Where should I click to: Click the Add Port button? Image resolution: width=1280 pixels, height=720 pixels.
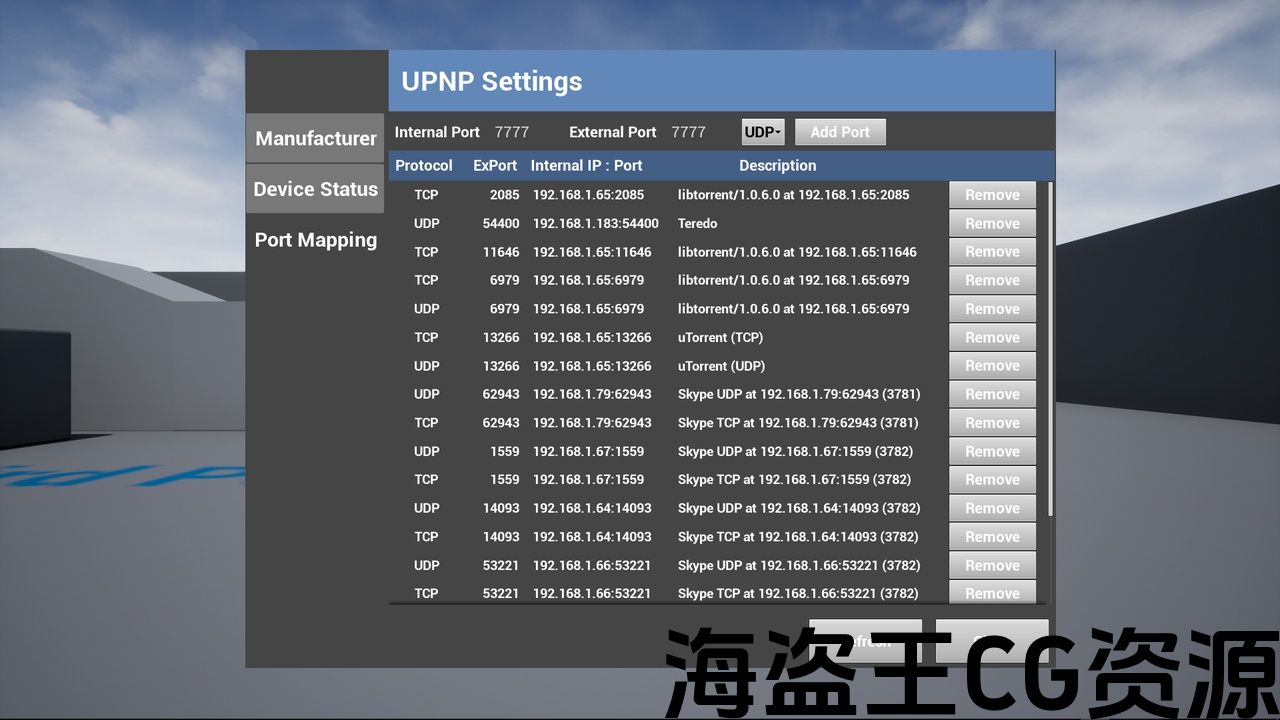coord(840,132)
